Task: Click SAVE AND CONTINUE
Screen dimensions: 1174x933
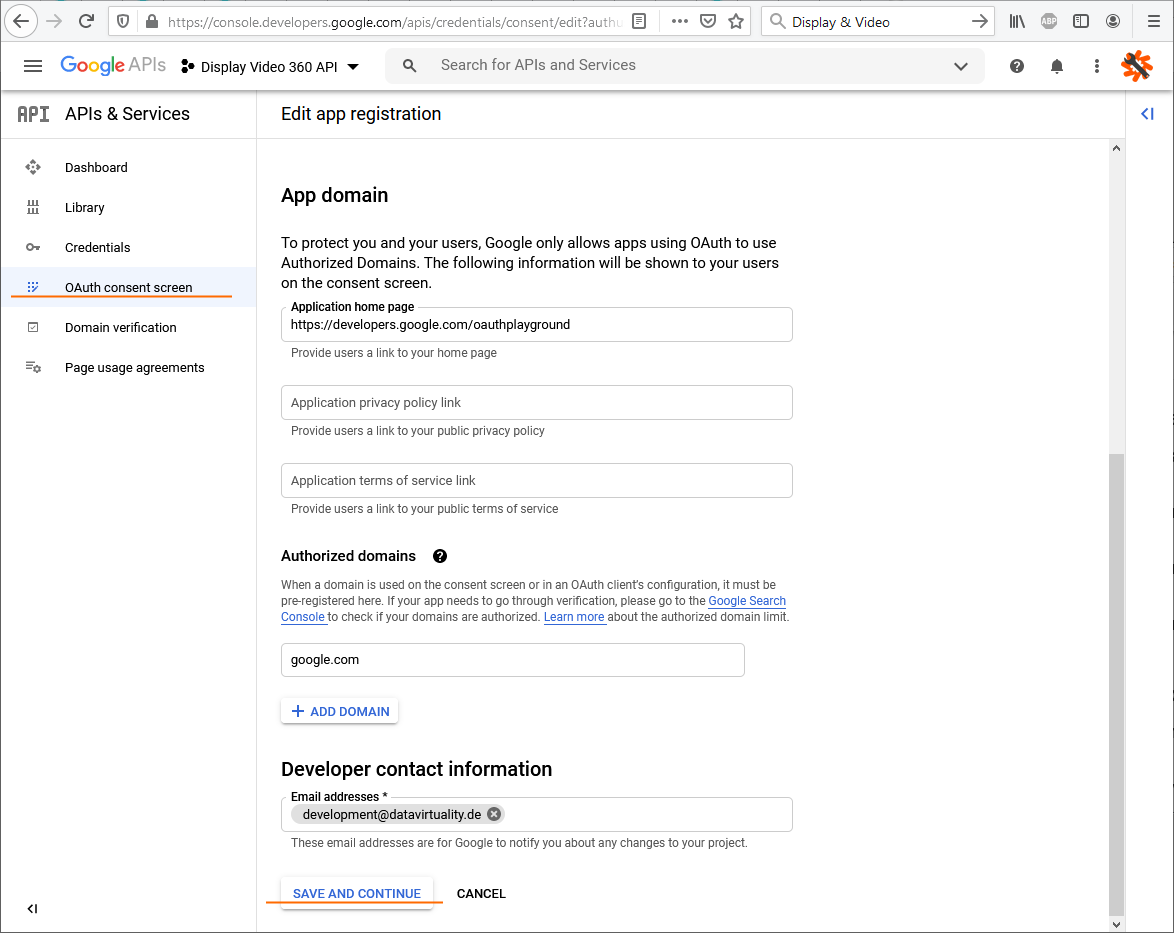Action: [x=356, y=893]
